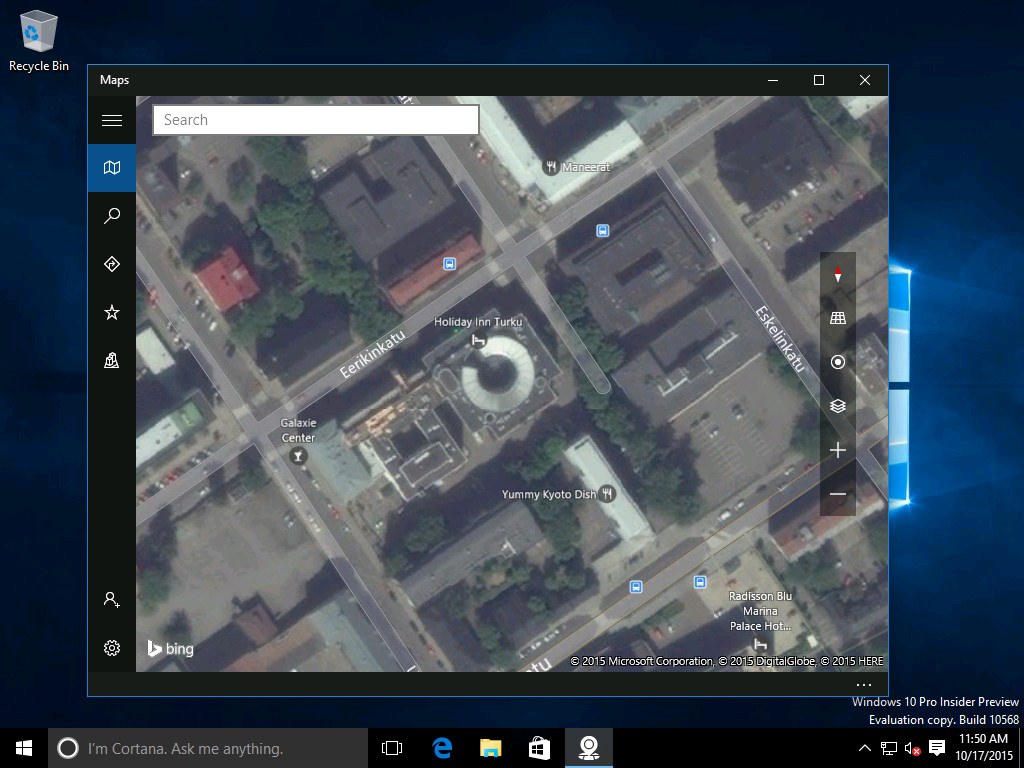The height and width of the screenshot is (768, 1024).
Task: Zoom out with the minus button
Action: (838, 495)
